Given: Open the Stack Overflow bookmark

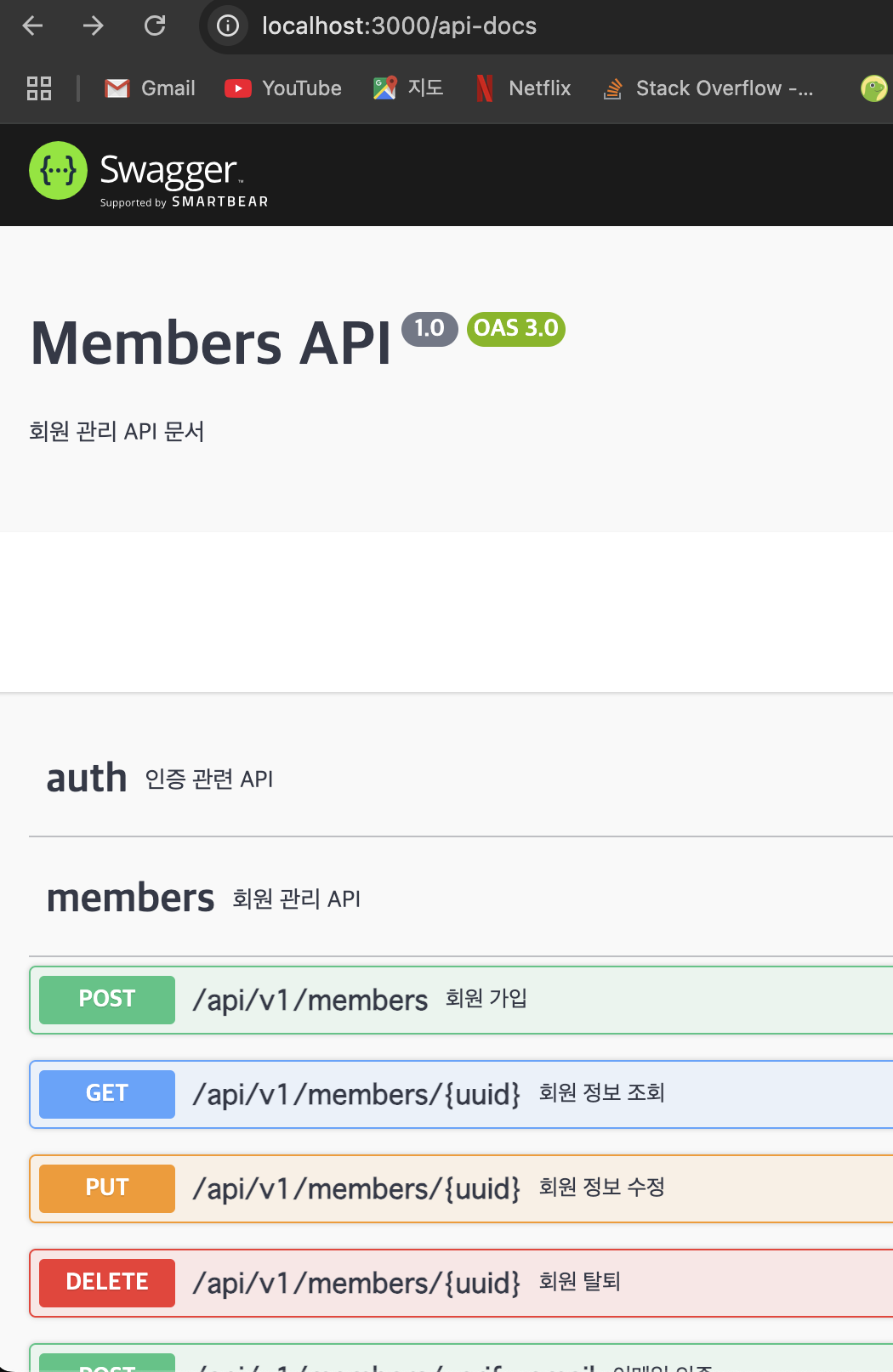Looking at the screenshot, I should click(708, 88).
